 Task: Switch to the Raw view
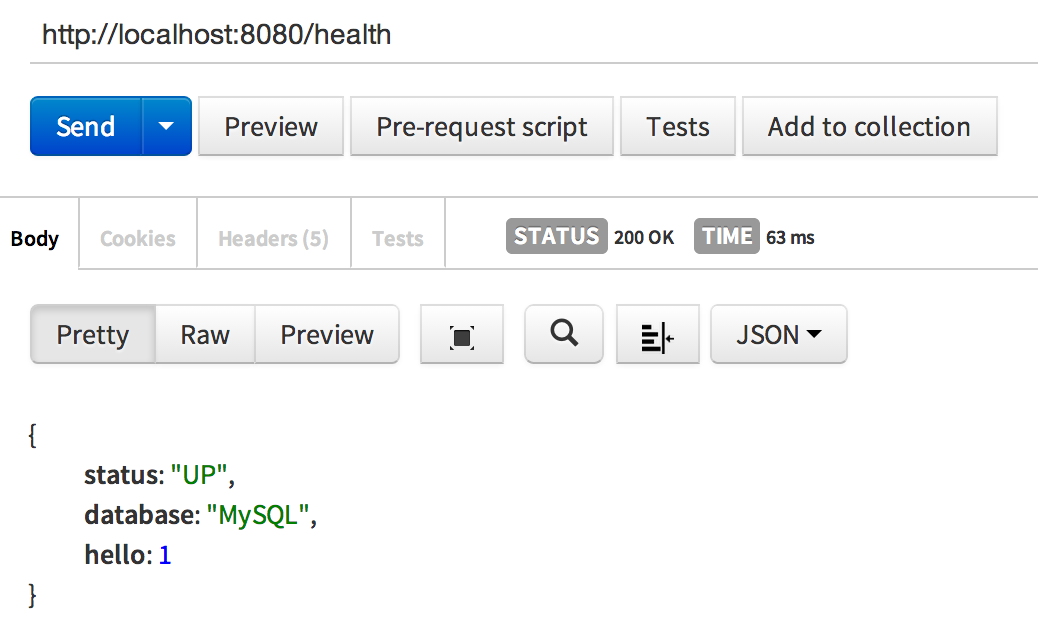205,334
